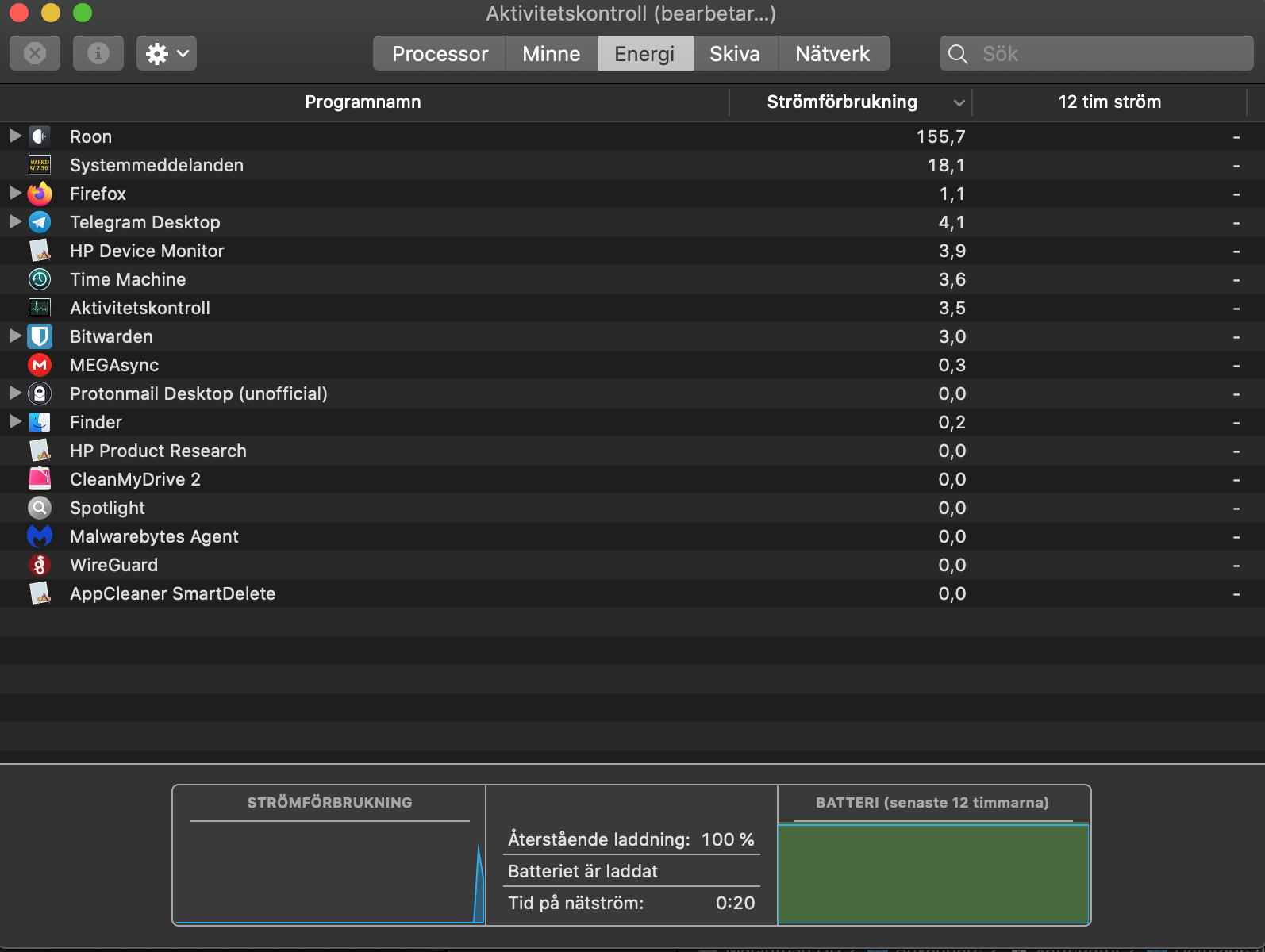Click the Firefox icon

[40, 194]
